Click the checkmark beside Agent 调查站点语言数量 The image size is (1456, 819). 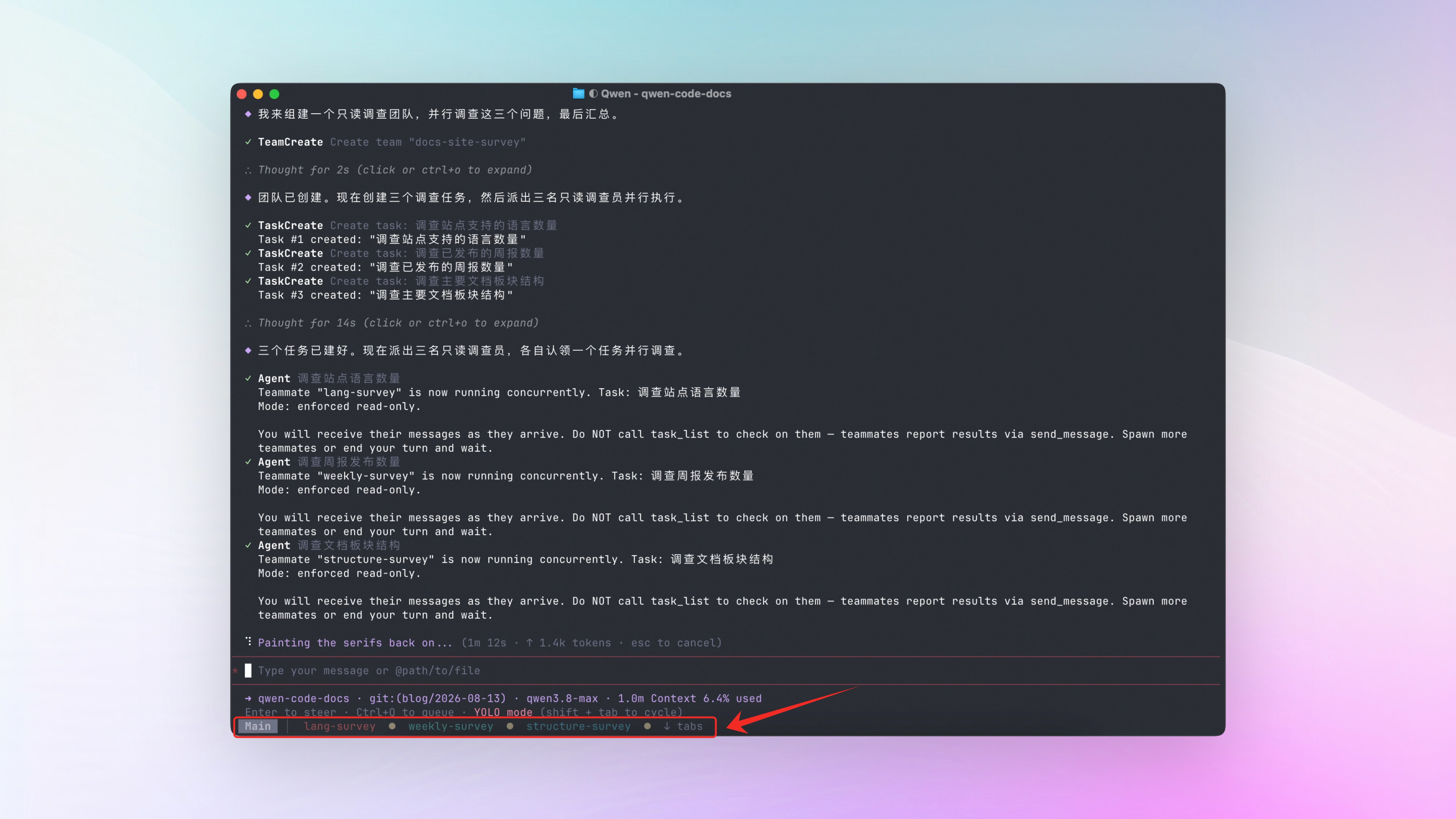click(248, 378)
